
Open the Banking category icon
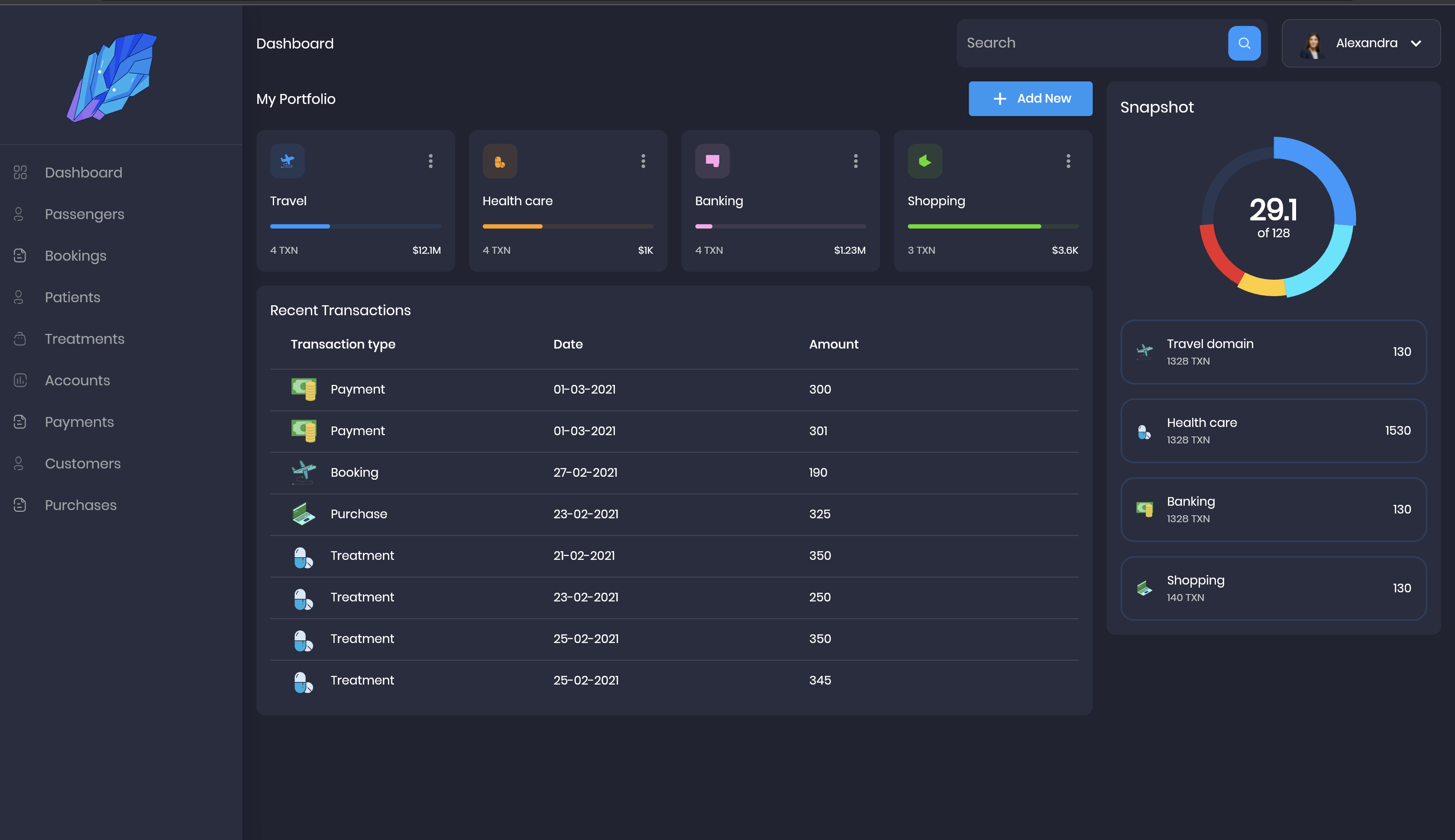point(712,161)
